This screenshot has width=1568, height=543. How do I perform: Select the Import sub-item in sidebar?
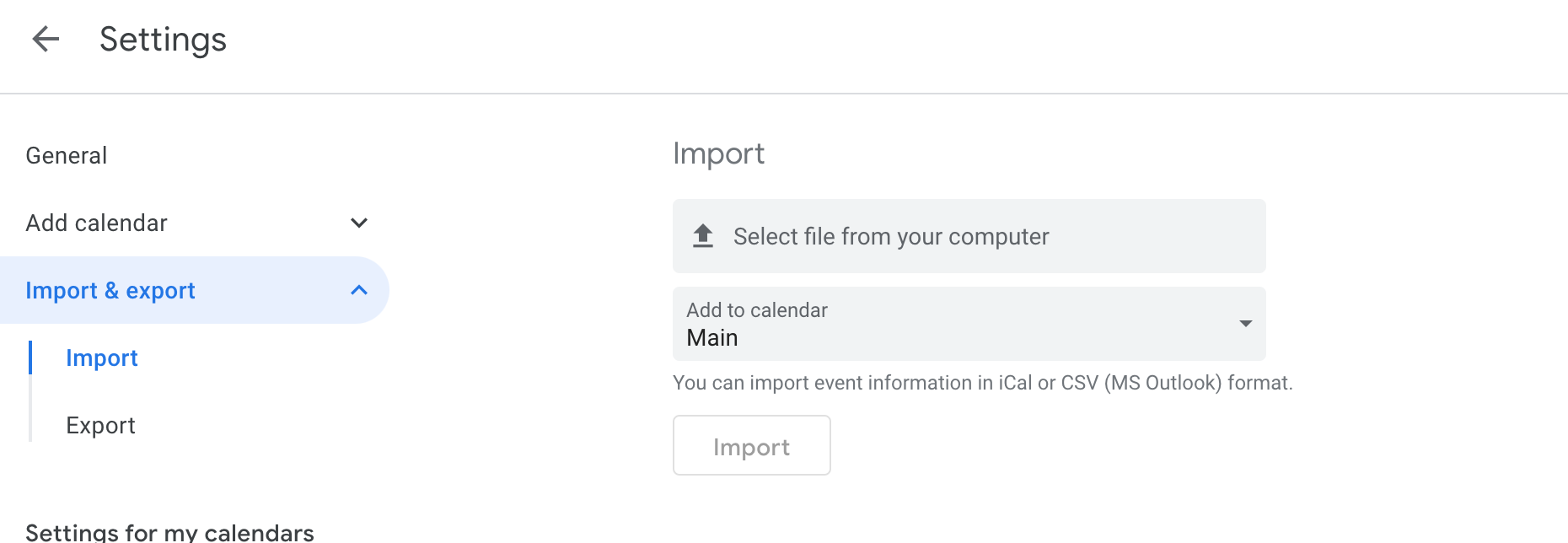pyautogui.click(x=102, y=358)
